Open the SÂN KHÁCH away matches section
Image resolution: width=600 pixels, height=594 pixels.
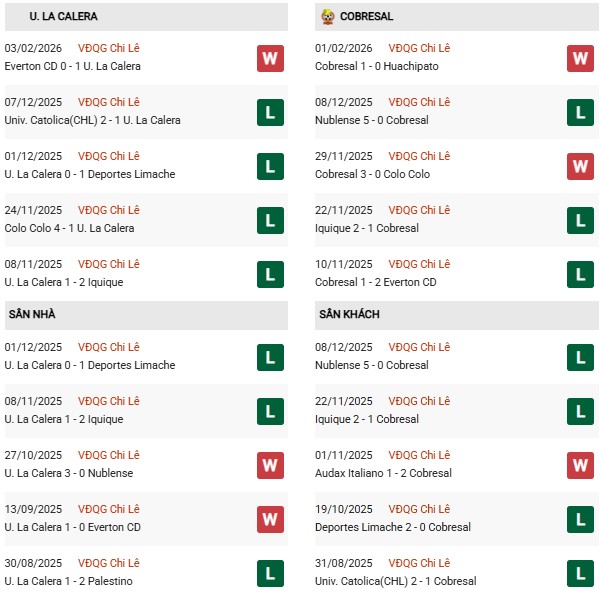(349, 315)
